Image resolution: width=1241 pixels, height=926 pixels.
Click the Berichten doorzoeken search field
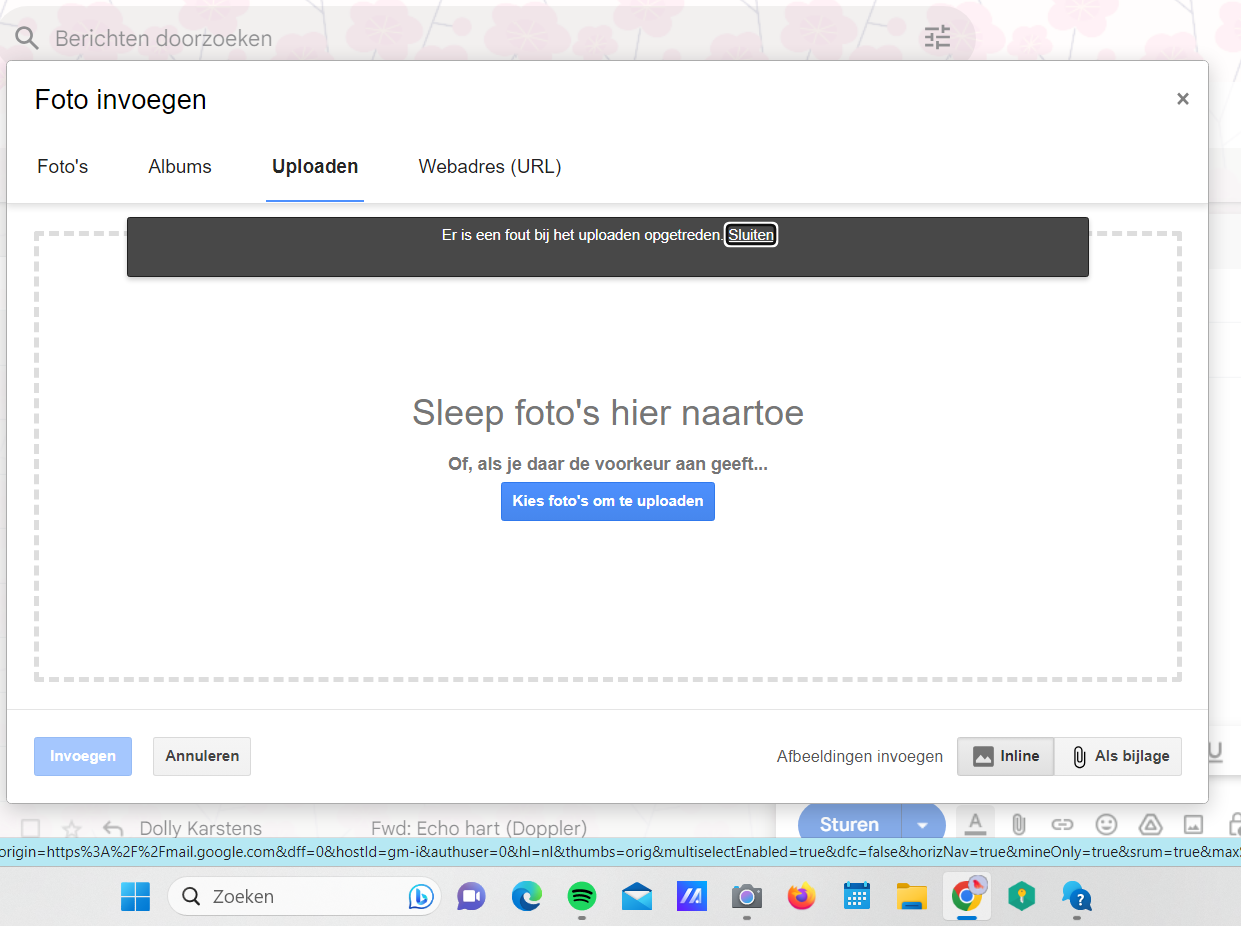point(400,39)
